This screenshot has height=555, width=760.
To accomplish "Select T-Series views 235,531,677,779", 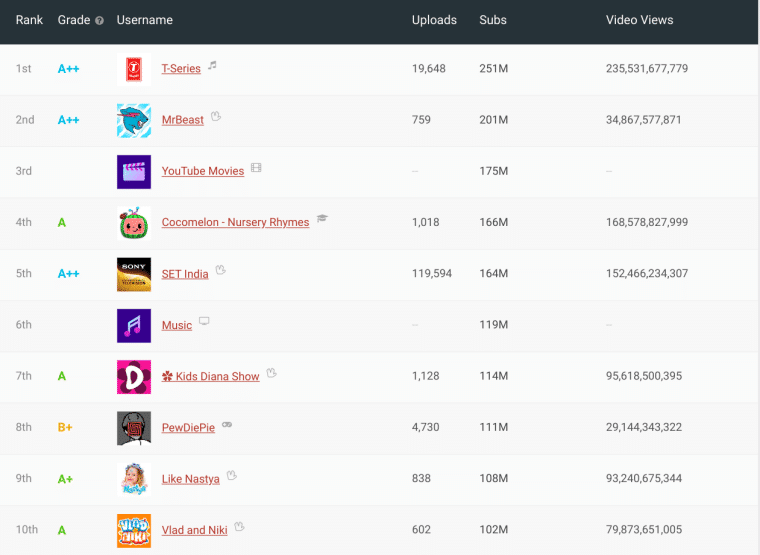I will (x=647, y=69).
